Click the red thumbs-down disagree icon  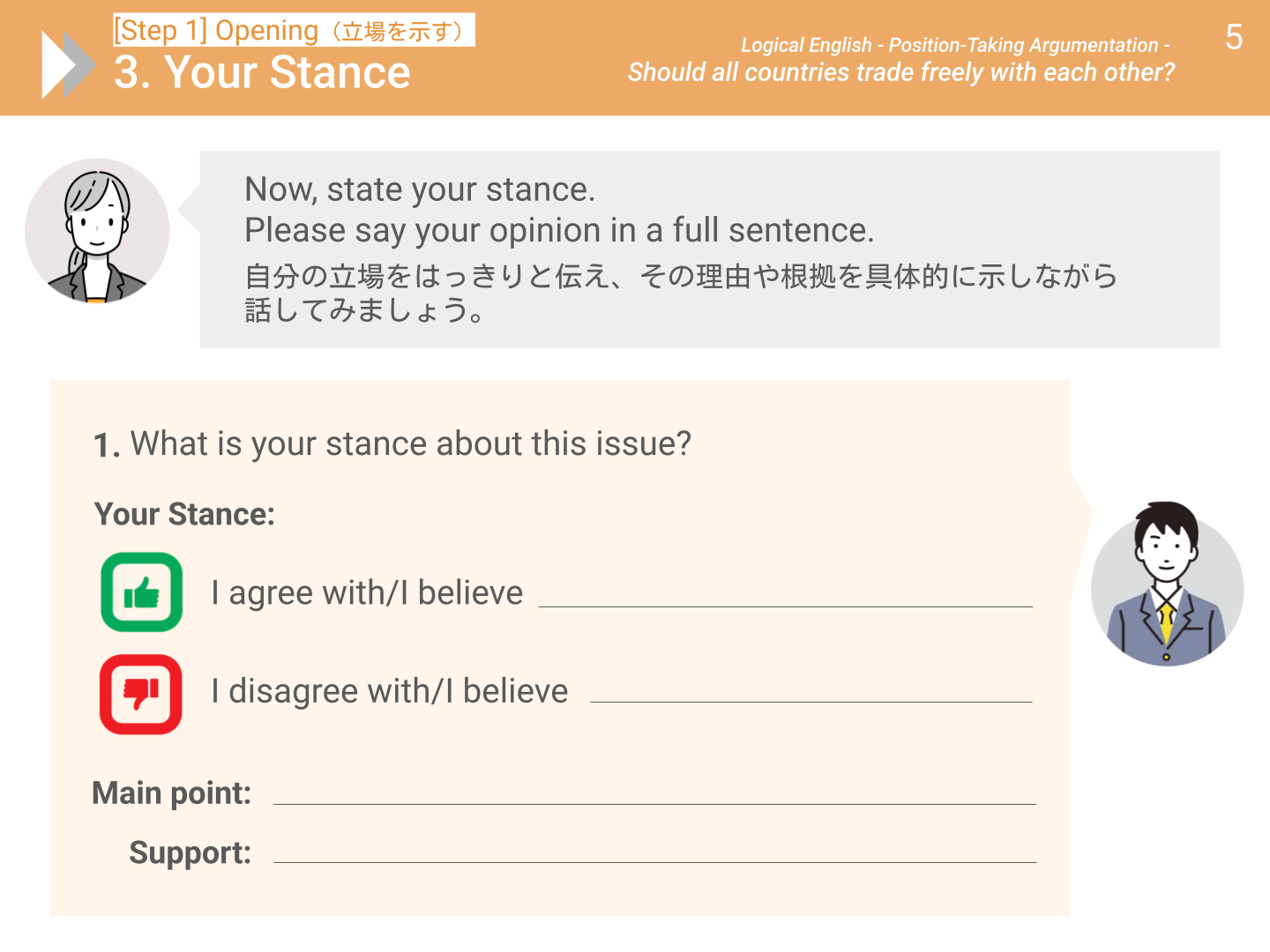tap(141, 694)
